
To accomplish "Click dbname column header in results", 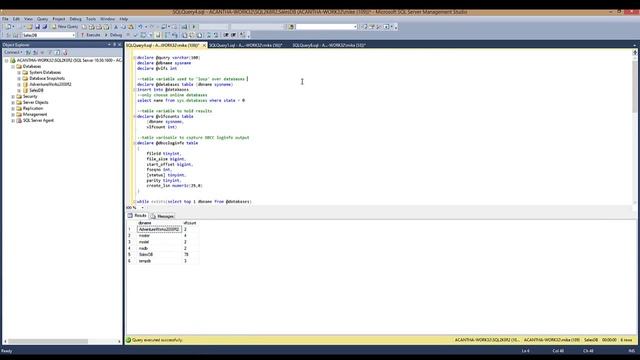I will pyautogui.click(x=159, y=223).
